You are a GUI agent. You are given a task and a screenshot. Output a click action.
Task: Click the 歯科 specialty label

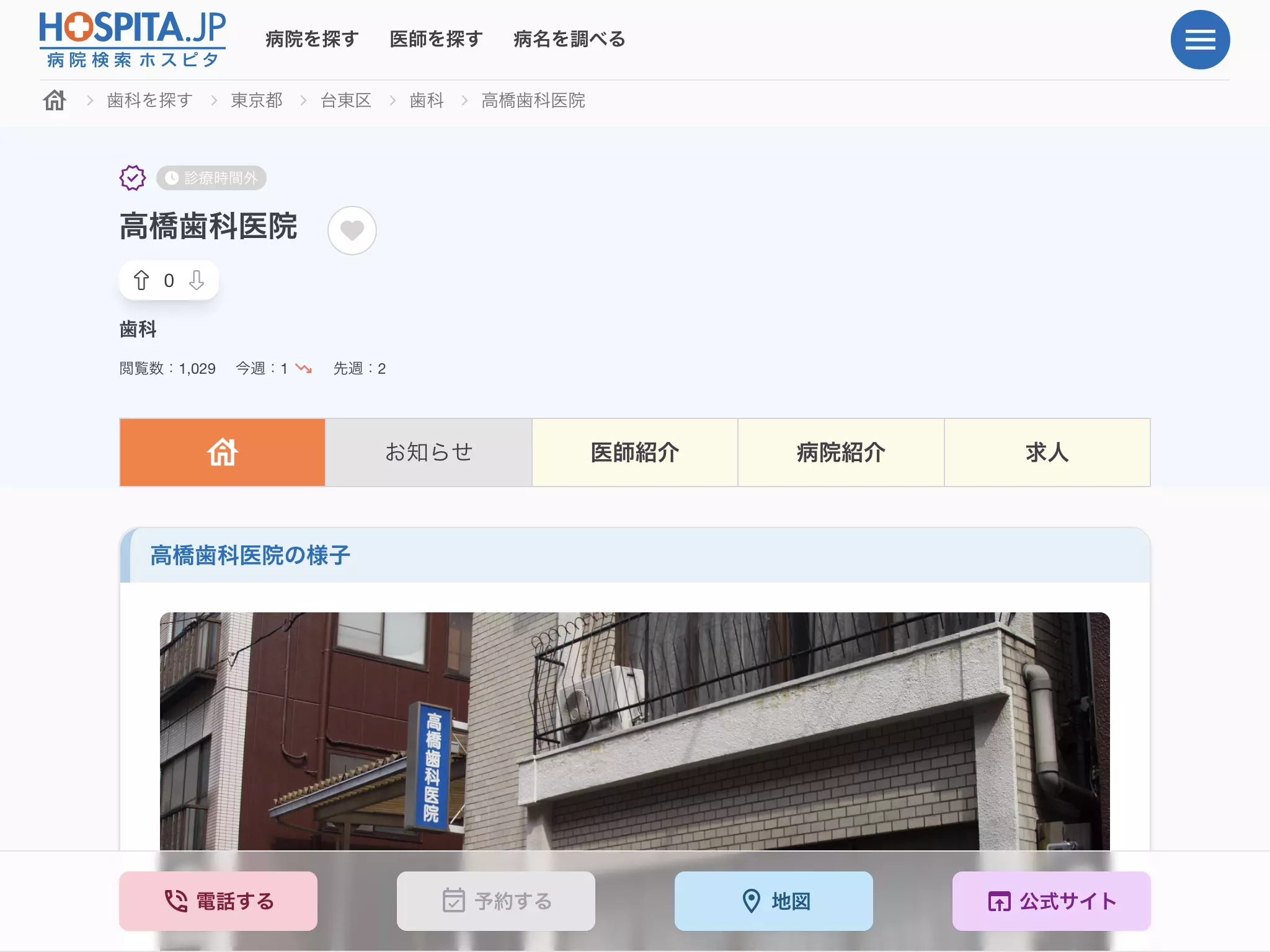tap(138, 329)
